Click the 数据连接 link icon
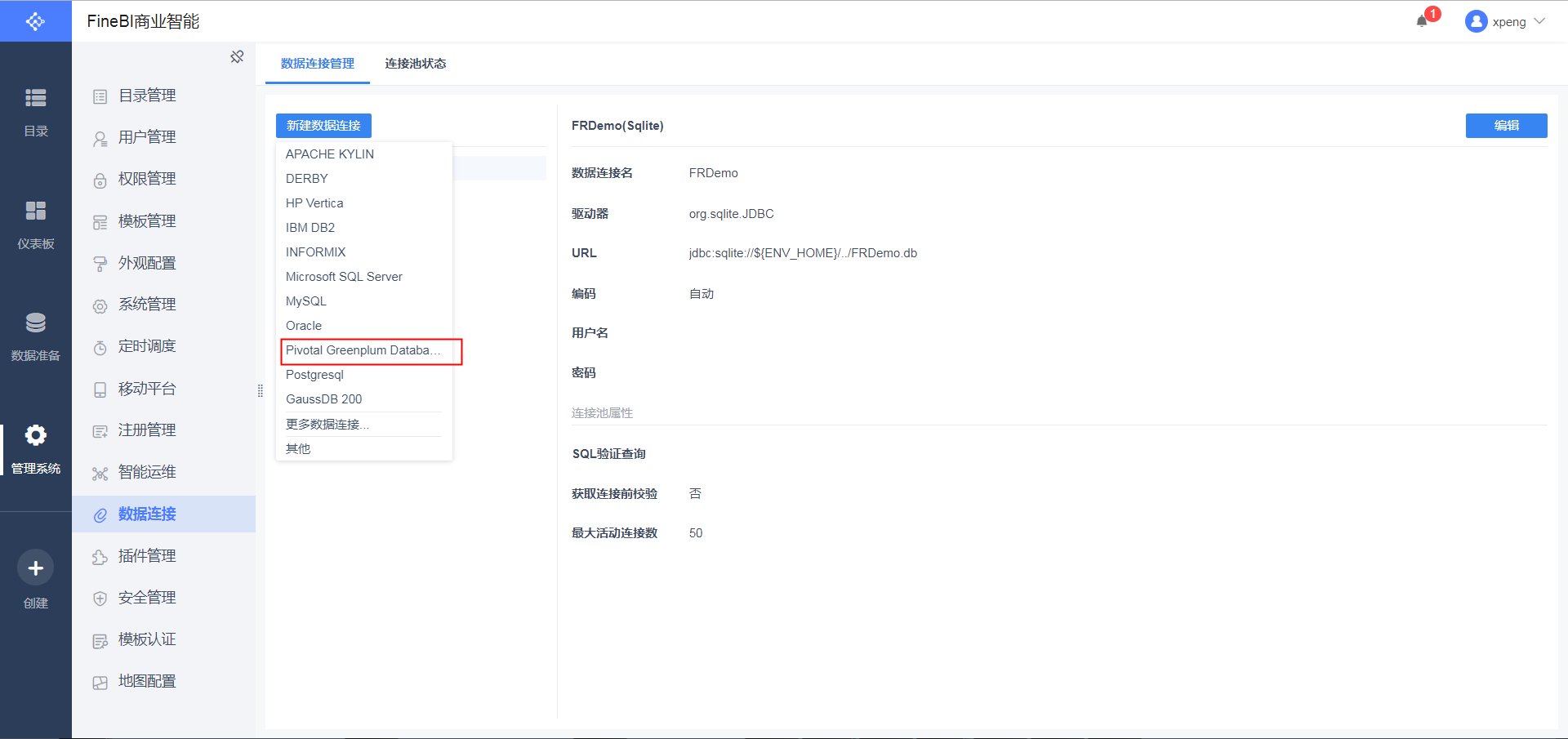Viewport: 1568px width, 739px height. coord(100,515)
